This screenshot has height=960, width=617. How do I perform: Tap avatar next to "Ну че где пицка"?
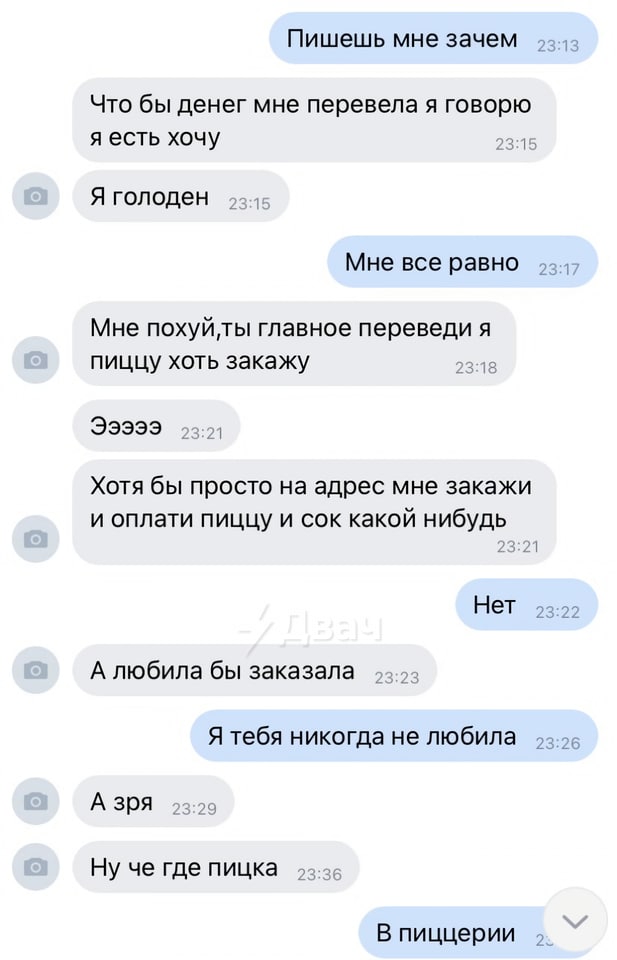pyautogui.click(x=36, y=866)
